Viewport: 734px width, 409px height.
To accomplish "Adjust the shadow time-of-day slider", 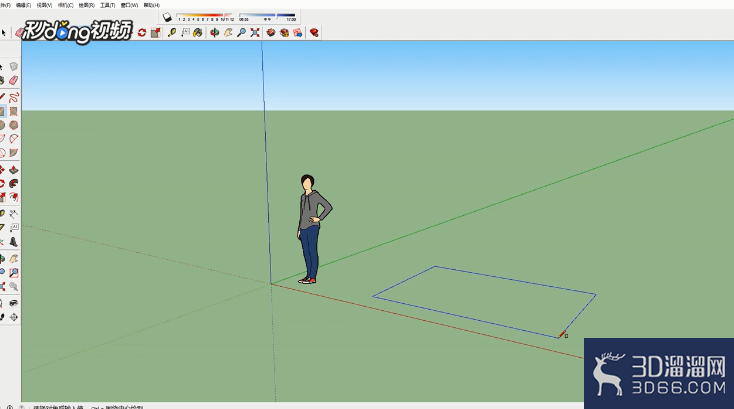I will point(267,18).
